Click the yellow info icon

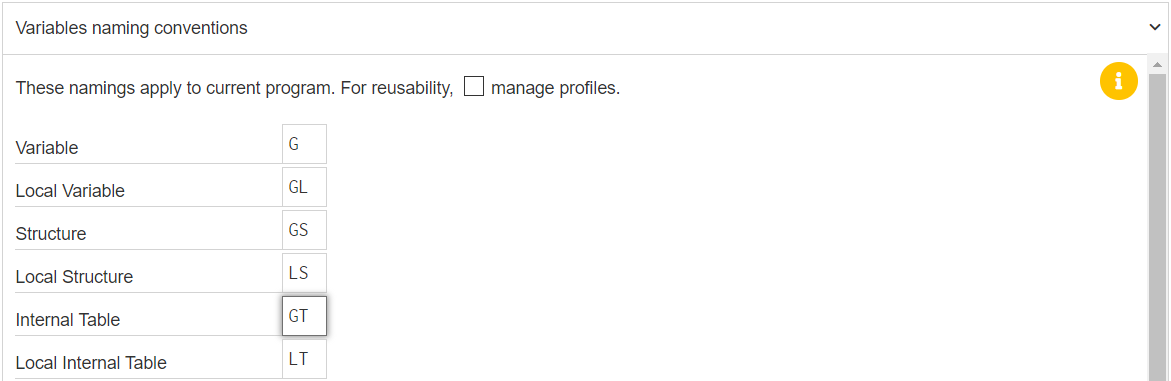click(x=1118, y=81)
